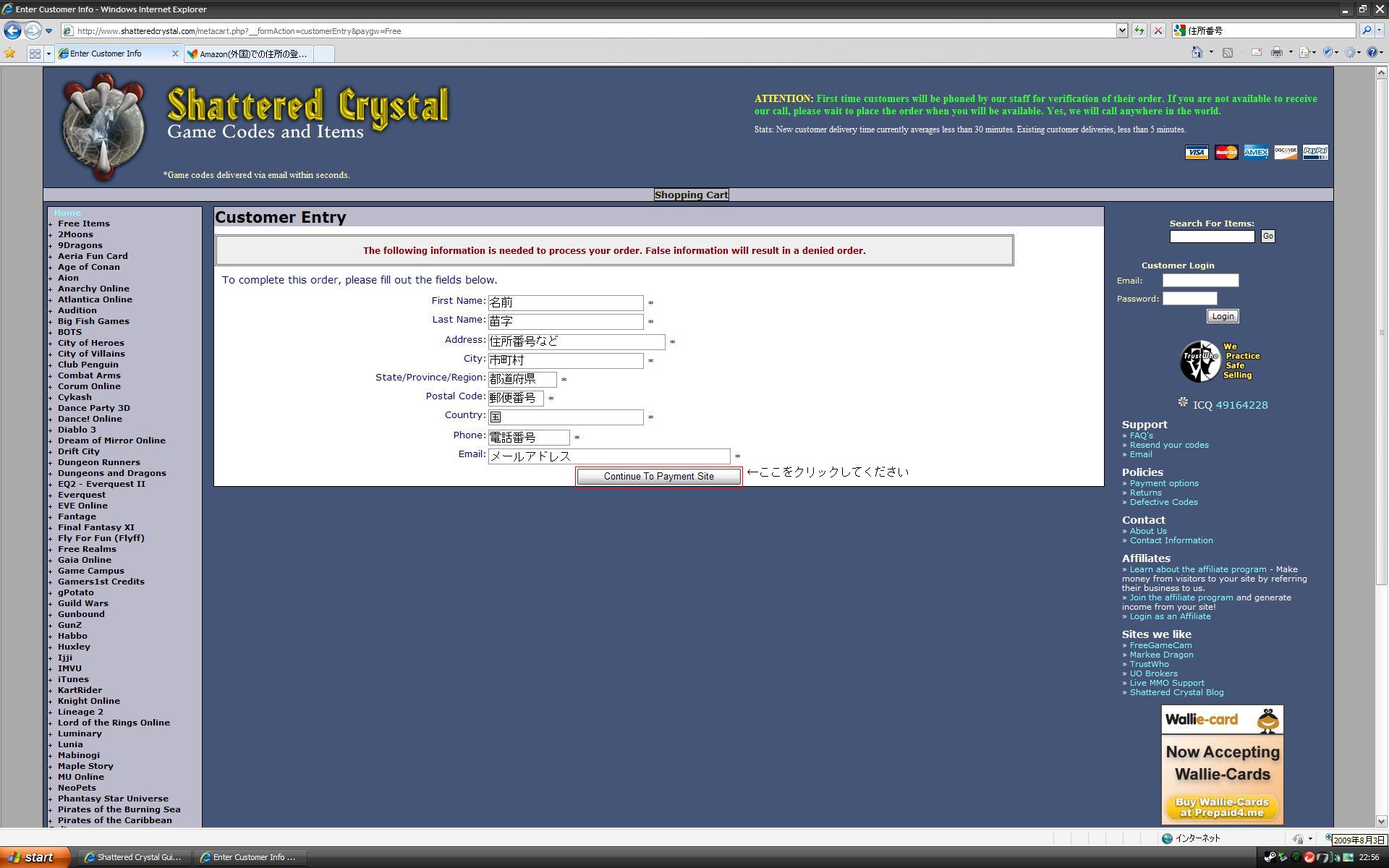Screen dimensions: 1389x868
Task: Open Steam from the system tray
Action: click(x=1270, y=858)
